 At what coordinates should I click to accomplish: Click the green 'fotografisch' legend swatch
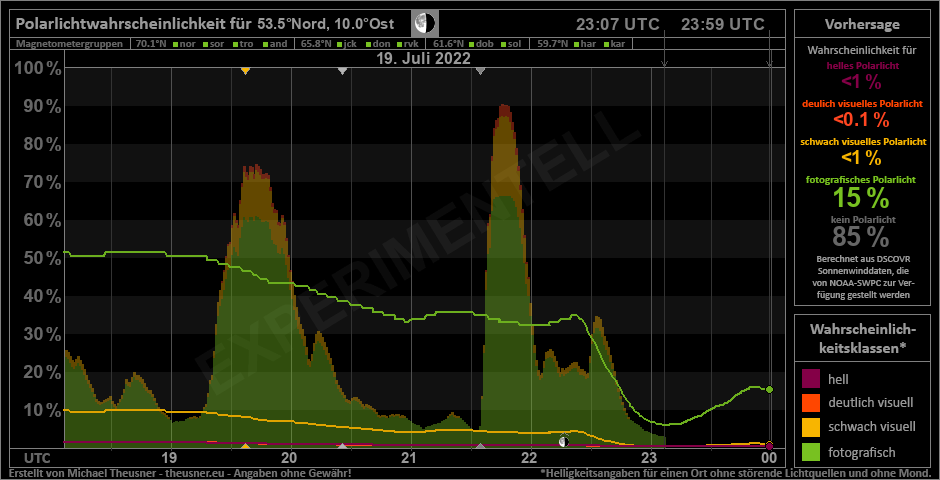pos(812,451)
